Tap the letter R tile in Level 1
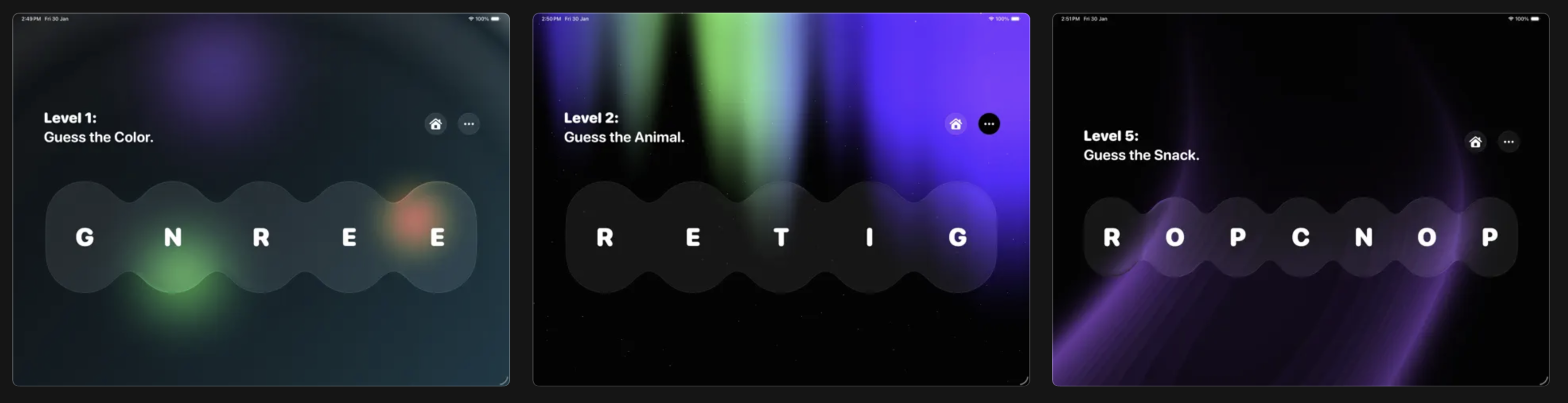 (x=261, y=237)
